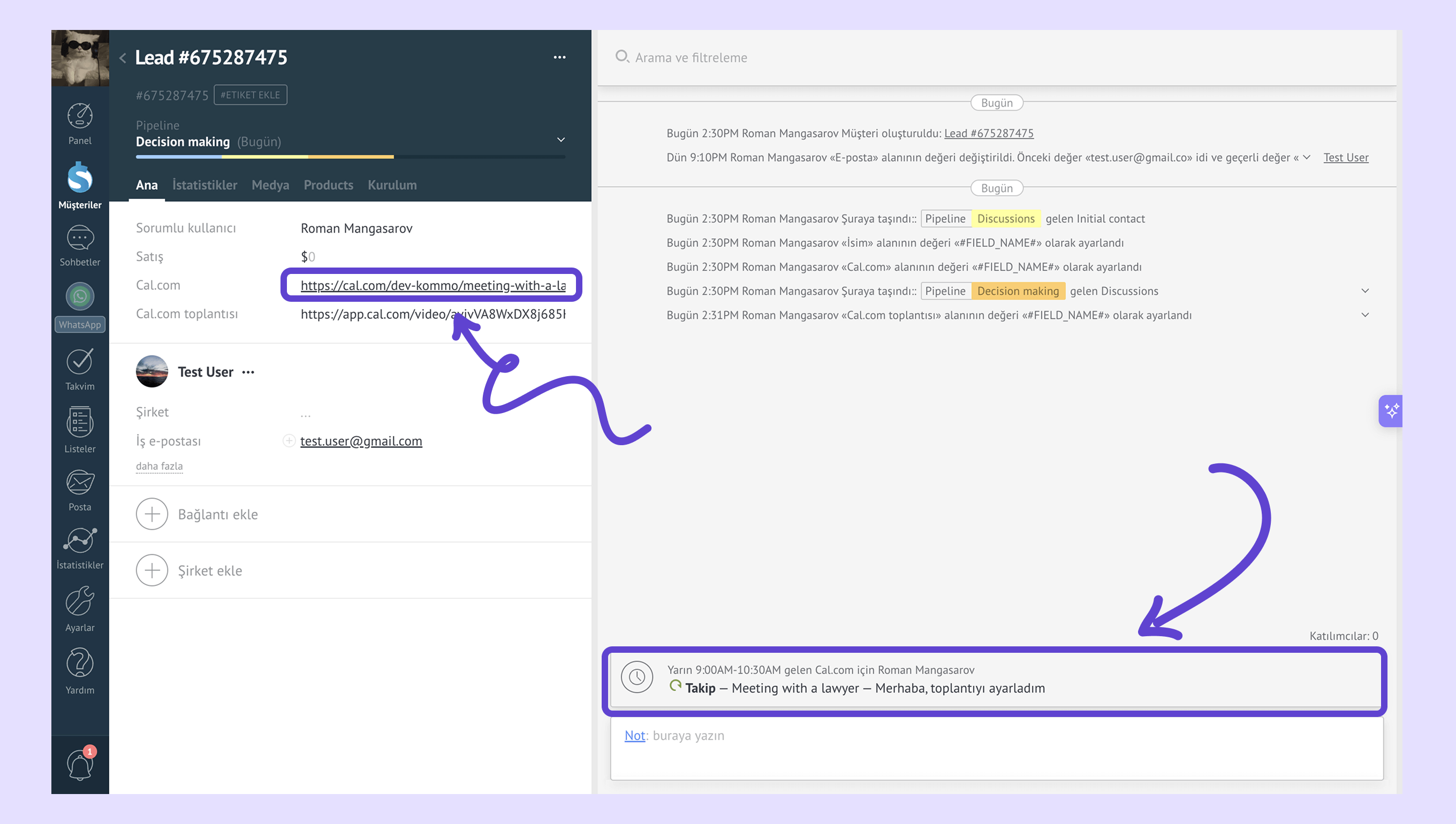This screenshot has width=1456, height=824.
Task: Click the pipeline stage progress bar
Action: [350, 157]
